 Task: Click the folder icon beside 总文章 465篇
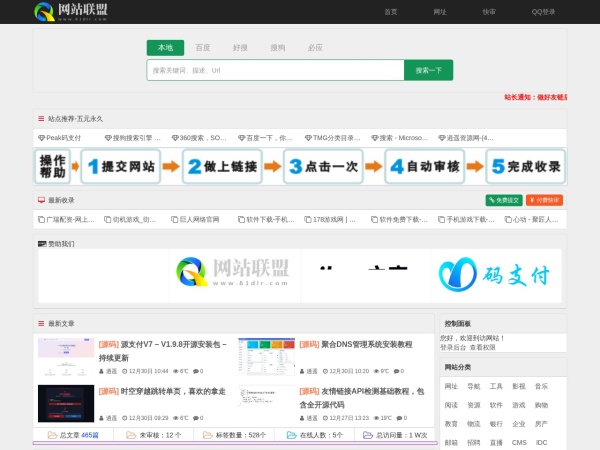(x=52, y=435)
